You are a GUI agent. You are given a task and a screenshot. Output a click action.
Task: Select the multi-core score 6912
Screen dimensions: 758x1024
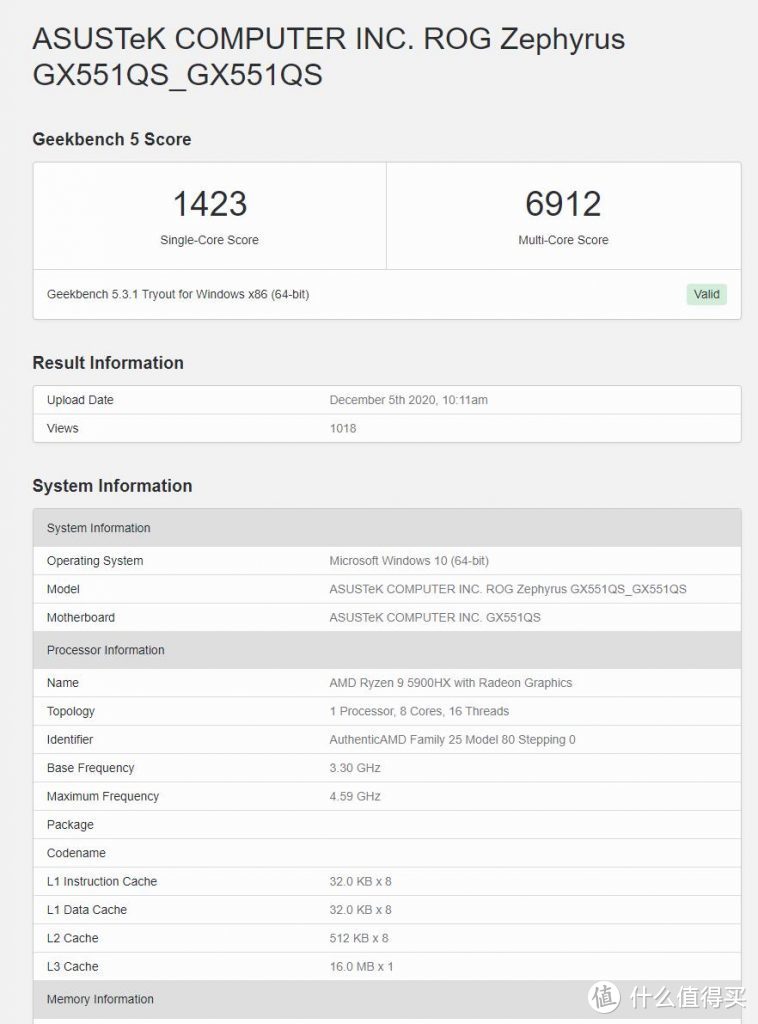click(563, 203)
